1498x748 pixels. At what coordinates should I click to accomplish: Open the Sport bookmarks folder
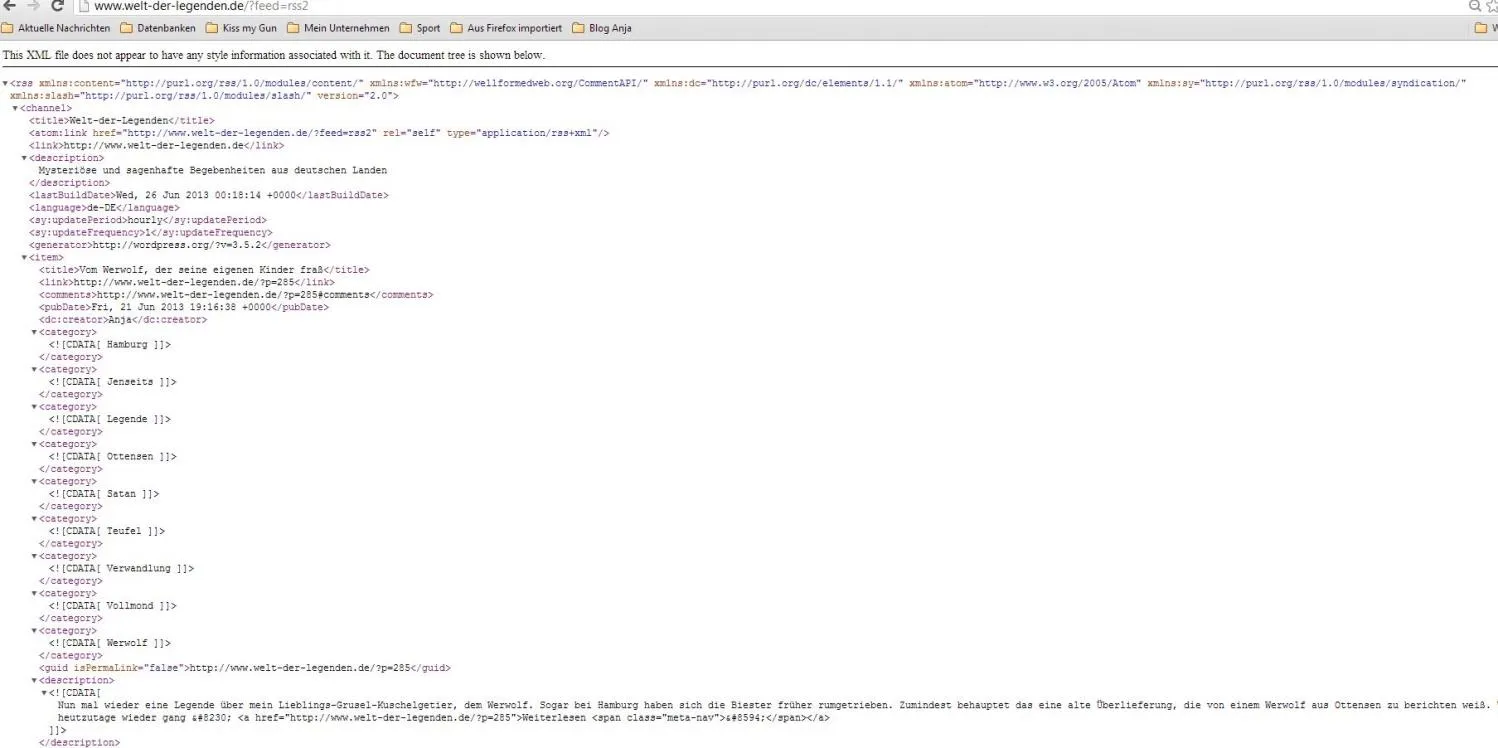pos(420,28)
